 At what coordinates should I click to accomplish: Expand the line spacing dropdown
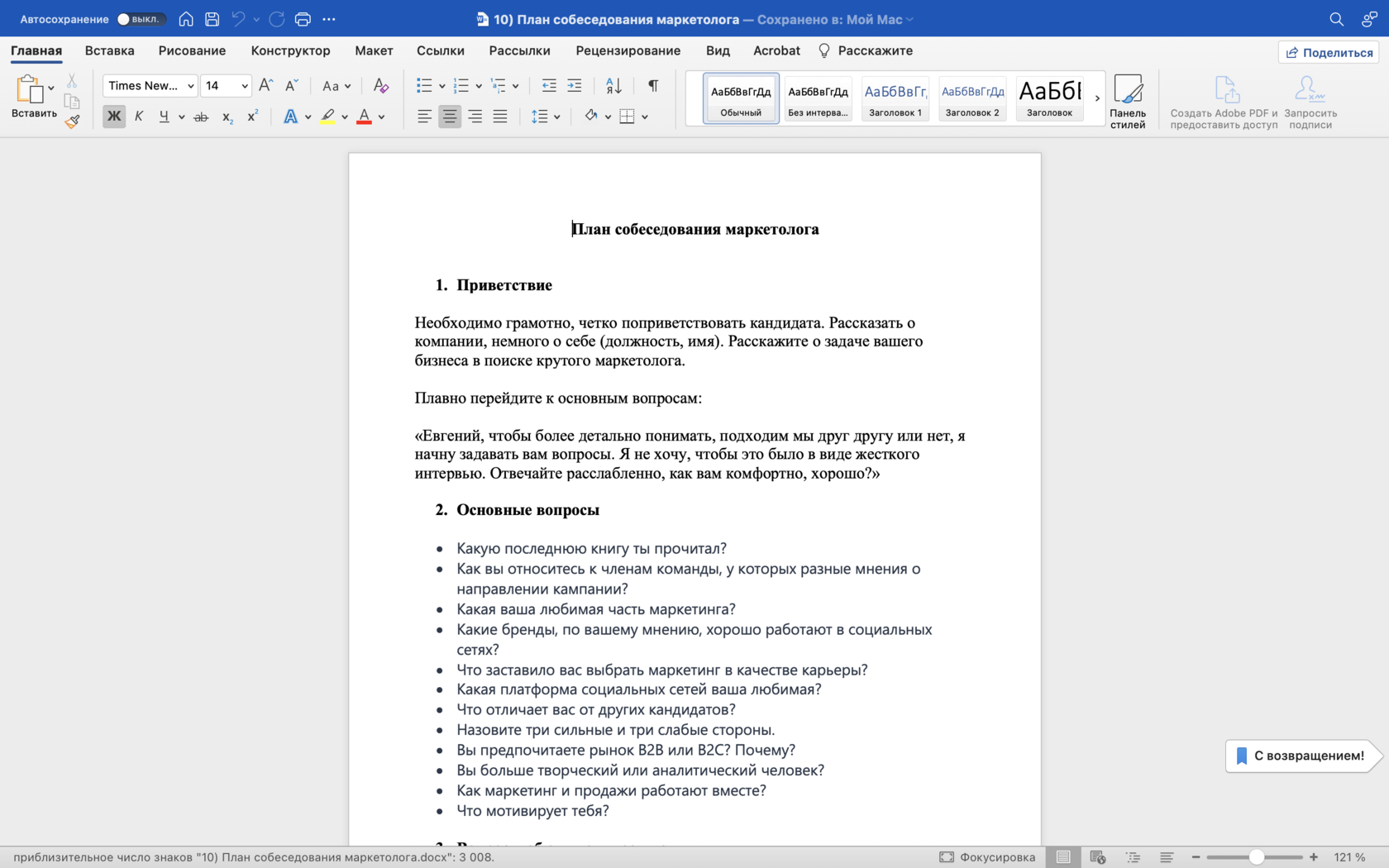(557, 117)
